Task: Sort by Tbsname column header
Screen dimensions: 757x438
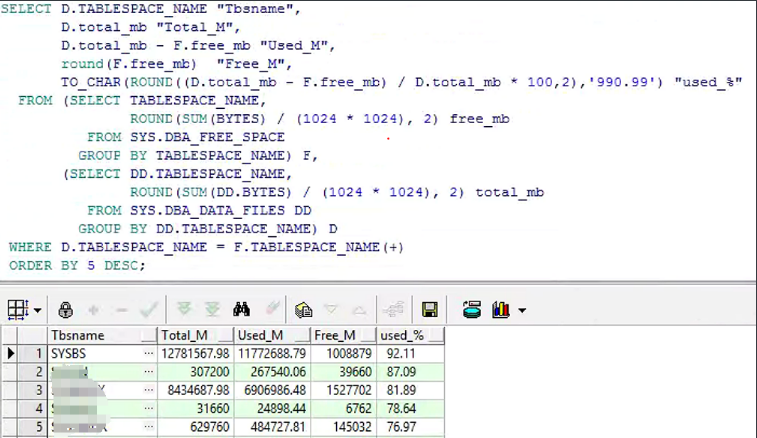Action: coord(102,335)
